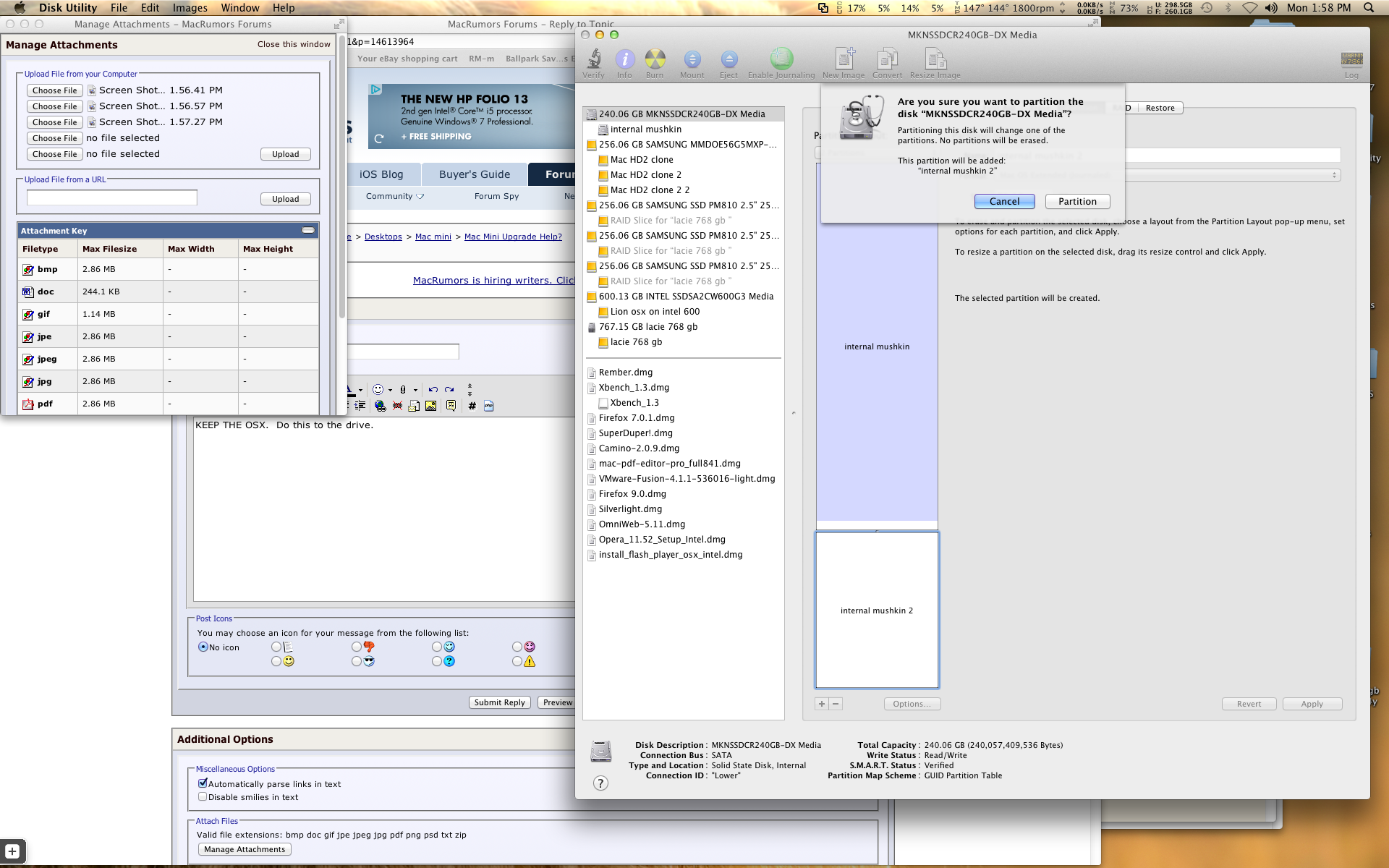Viewport: 1389px width, 868px height.
Task: Enable Disable smilies in text checkbox
Action: (203, 796)
